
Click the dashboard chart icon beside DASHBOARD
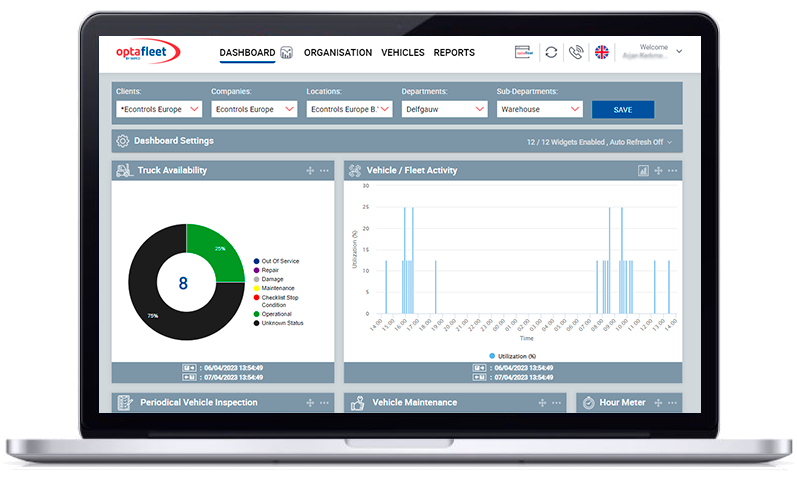click(x=287, y=52)
